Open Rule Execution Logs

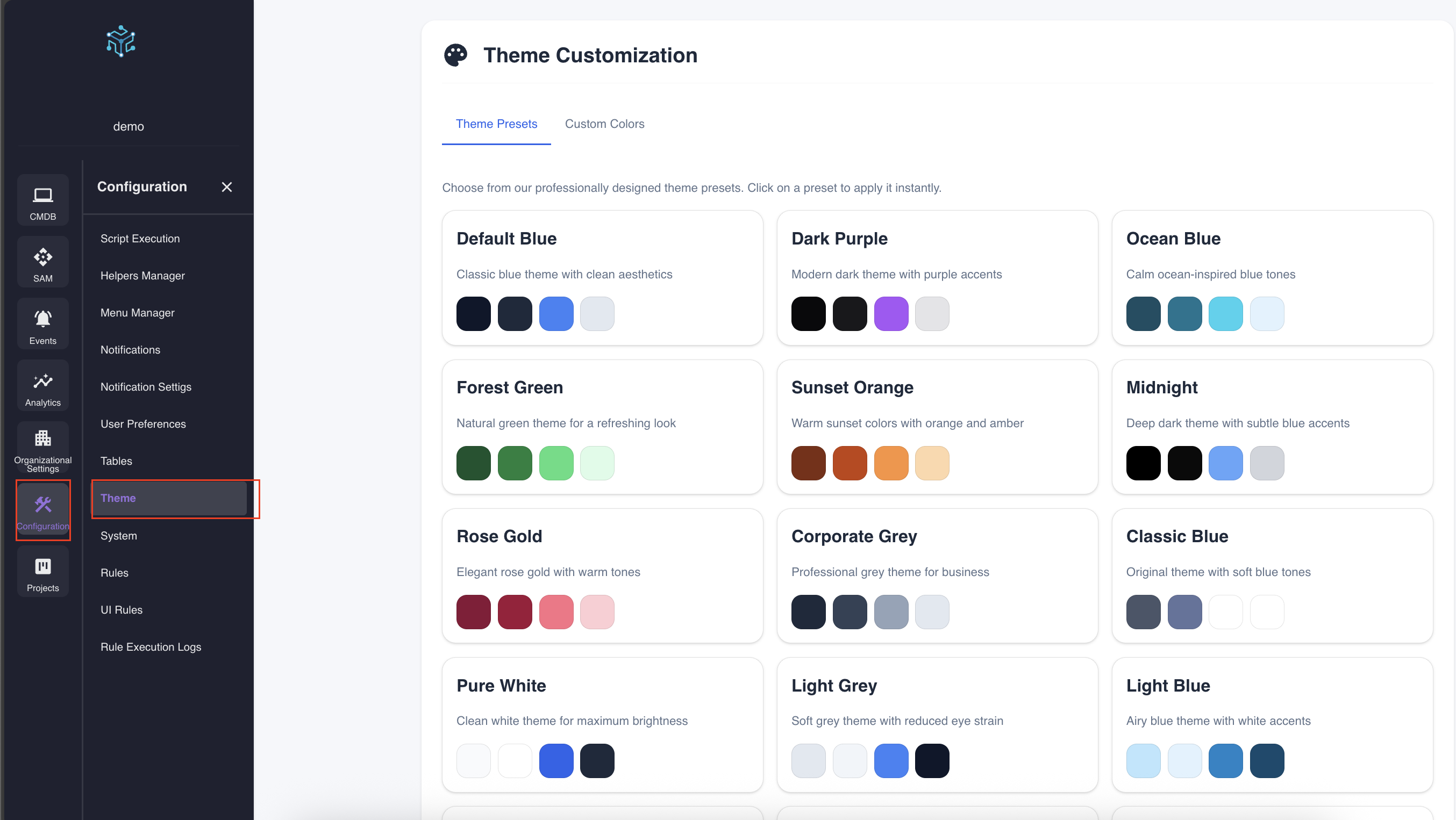coord(151,646)
